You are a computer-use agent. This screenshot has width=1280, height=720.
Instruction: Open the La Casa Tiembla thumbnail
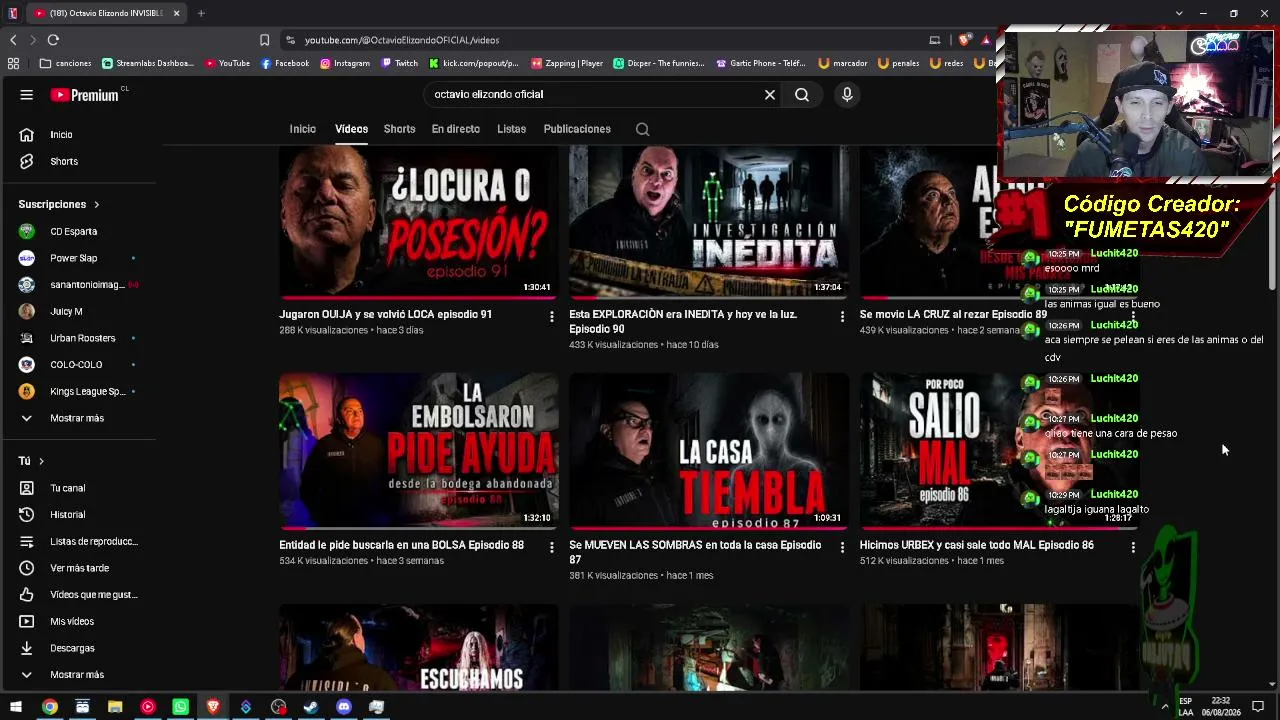[x=709, y=451]
